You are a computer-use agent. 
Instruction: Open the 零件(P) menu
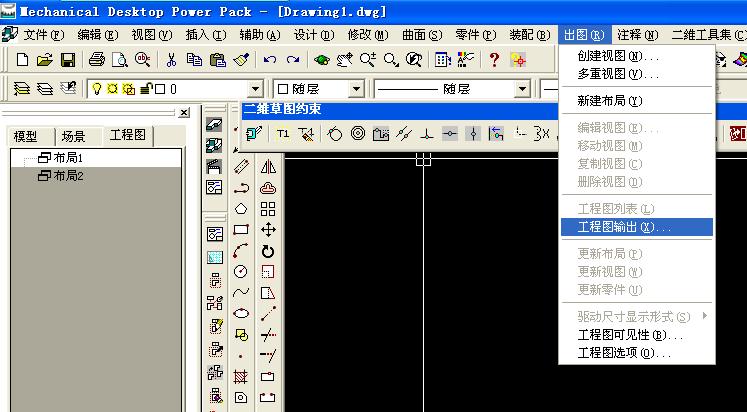[x=476, y=35]
